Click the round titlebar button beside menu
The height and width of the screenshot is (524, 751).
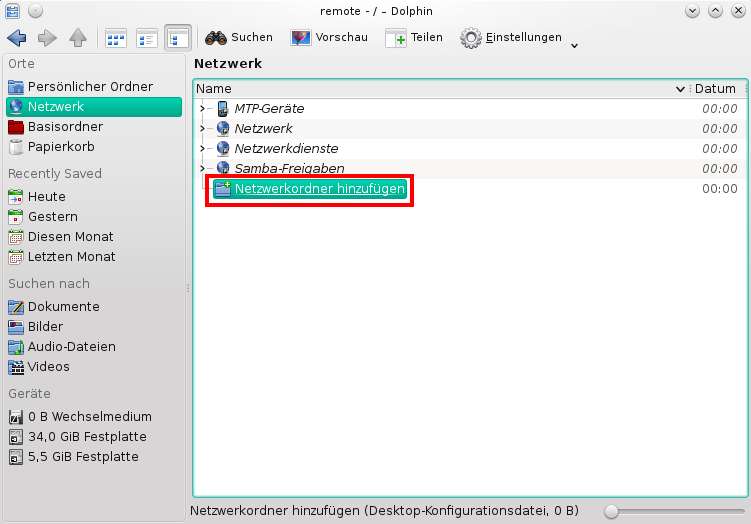[x=35, y=11]
